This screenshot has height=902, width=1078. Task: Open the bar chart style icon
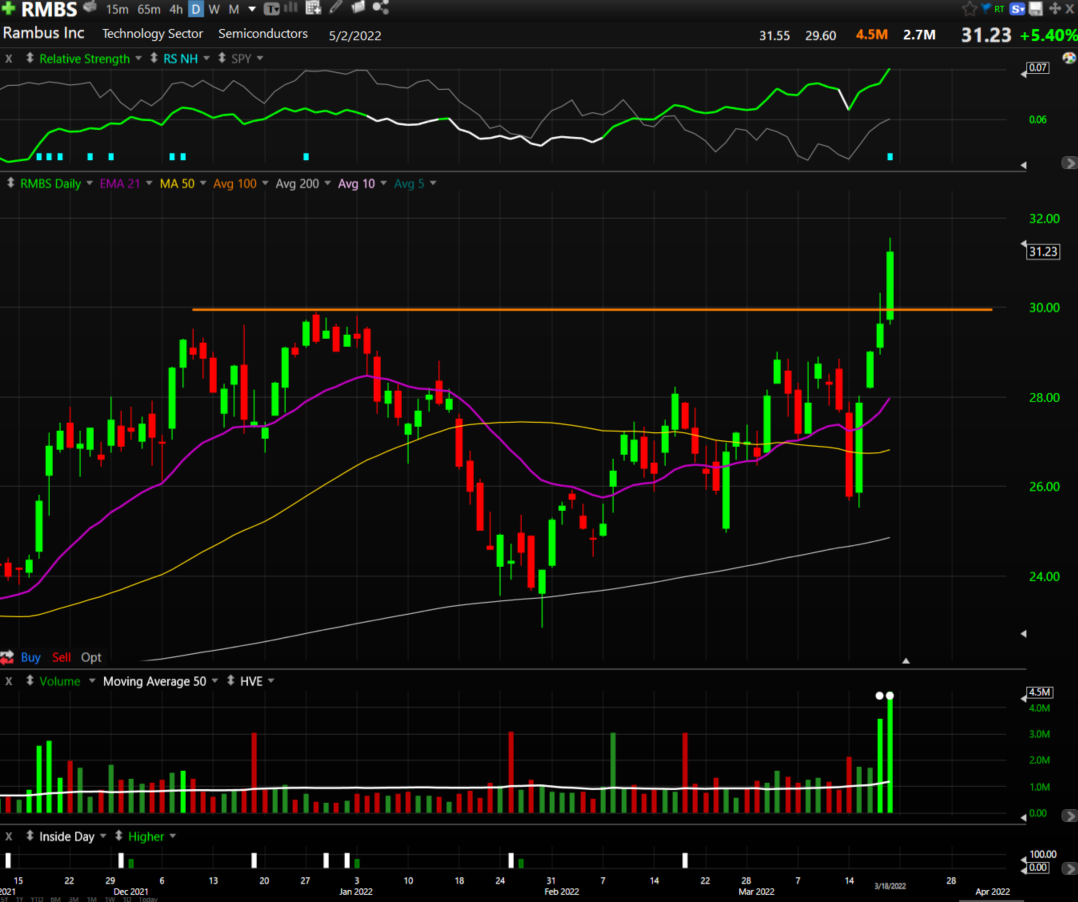(290, 8)
